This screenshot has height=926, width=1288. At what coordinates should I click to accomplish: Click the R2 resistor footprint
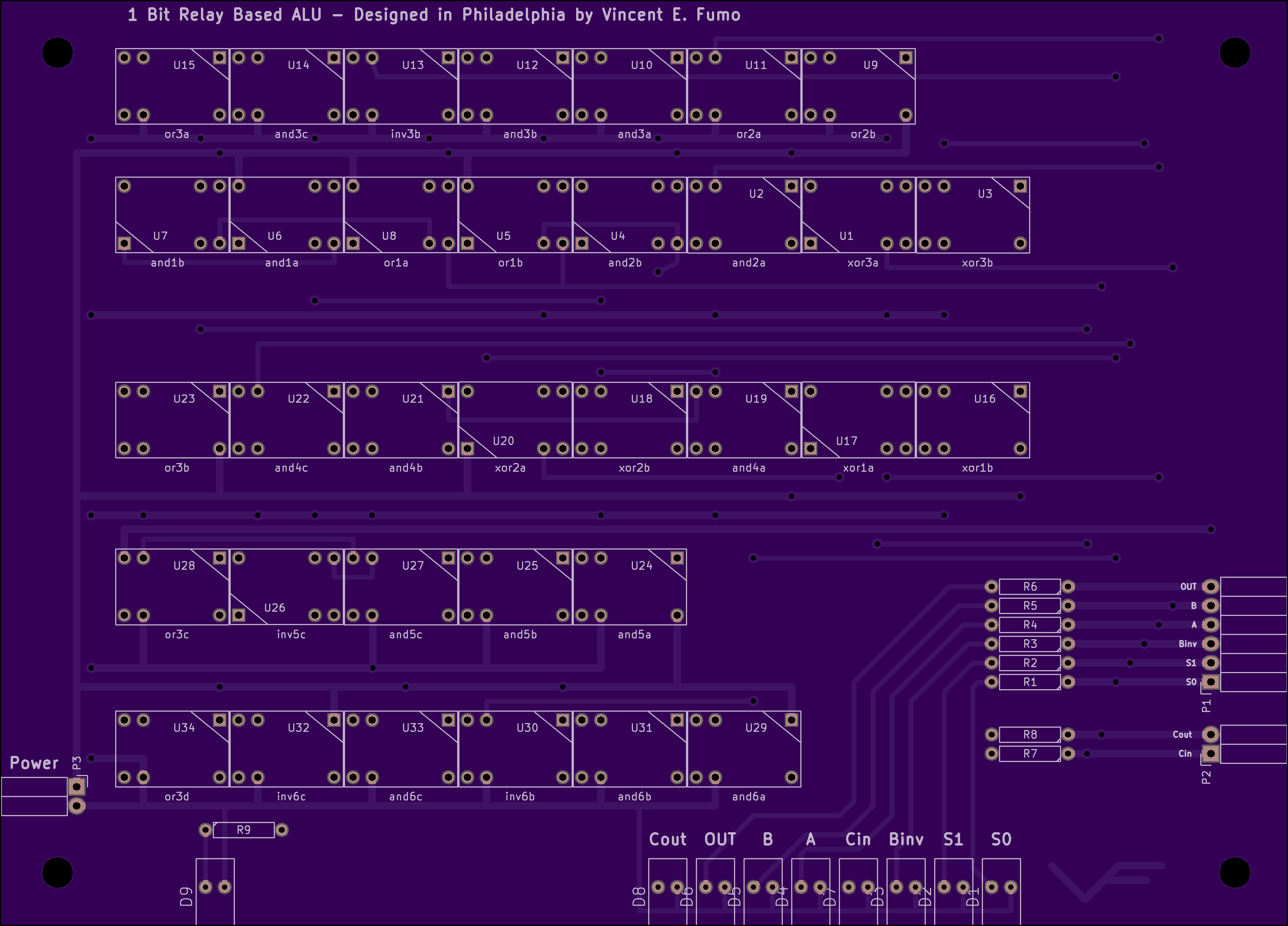(1029, 663)
